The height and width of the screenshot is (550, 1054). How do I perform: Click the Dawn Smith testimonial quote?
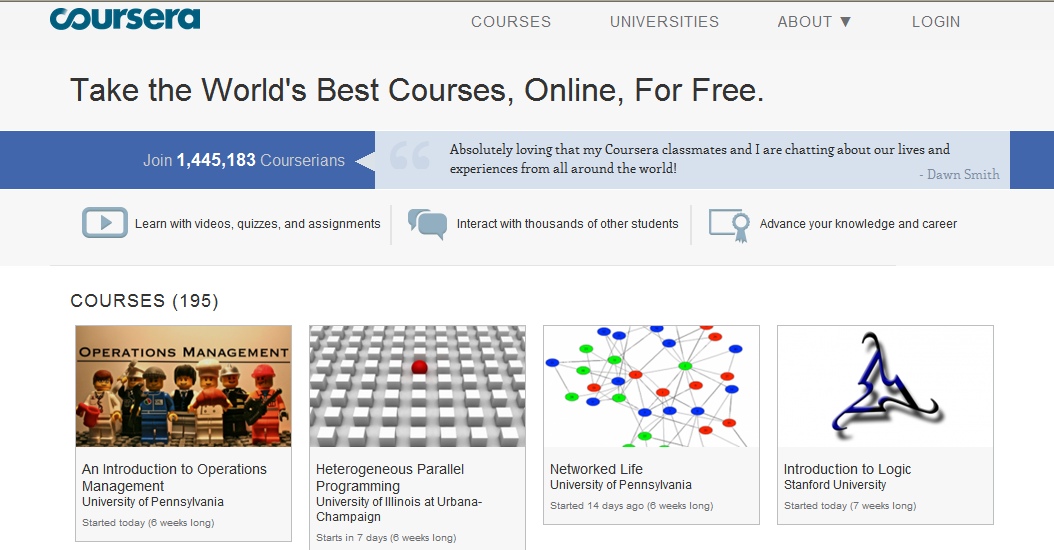[699, 159]
